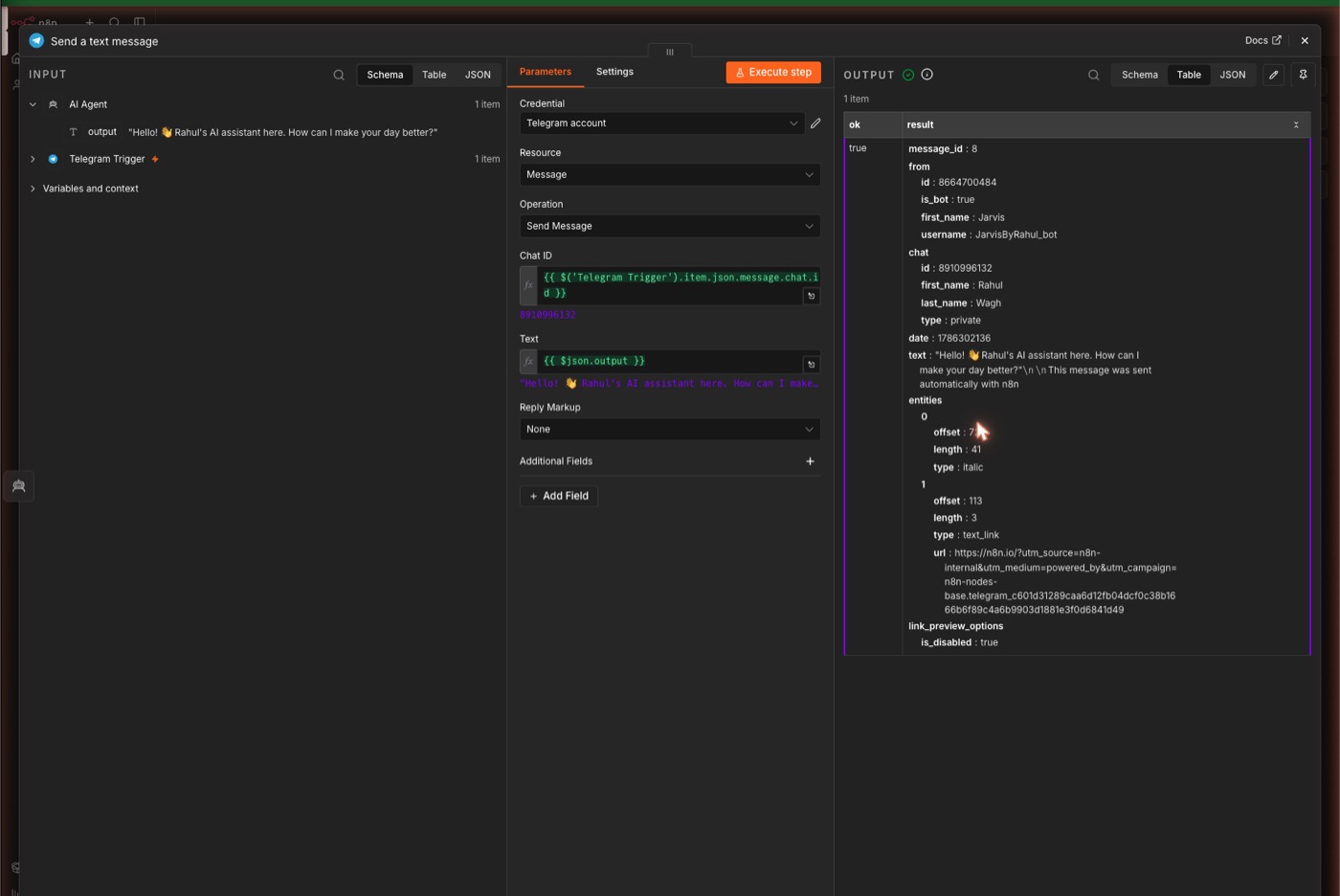The width and height of the screenshot is (1340, 896).
Task: Click the Telegram Trigger node icon
Action: coord(53,159)
